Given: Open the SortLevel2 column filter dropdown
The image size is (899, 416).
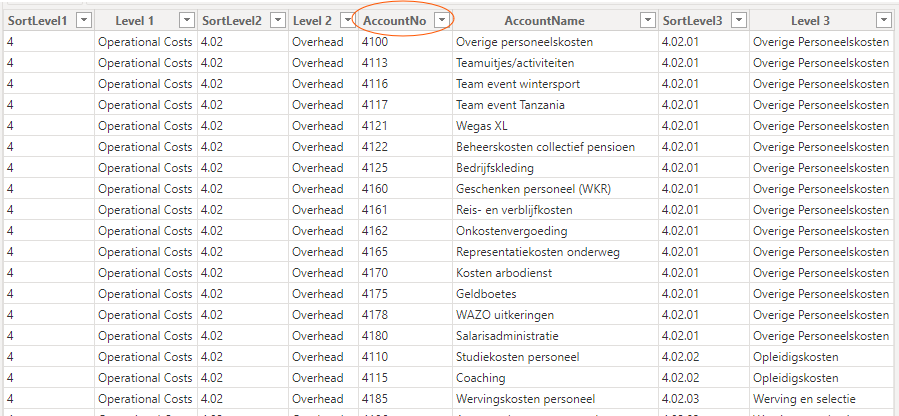Looking at the screenshot, I should [x=278, y=21].
